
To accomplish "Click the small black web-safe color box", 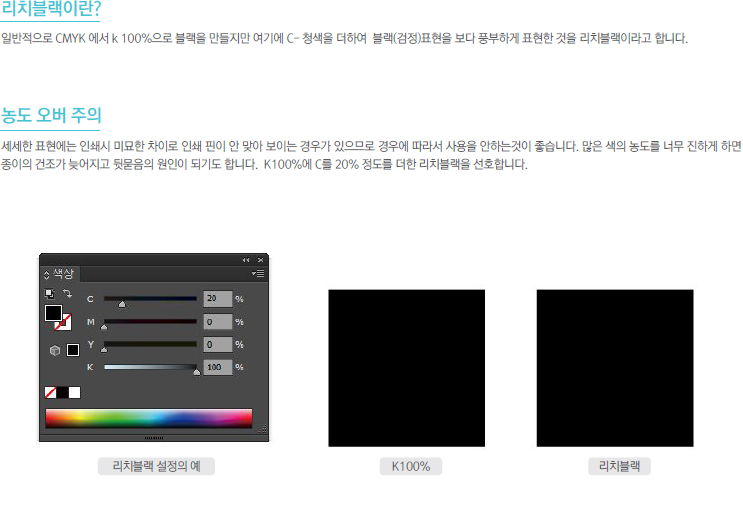I will (73, 350).
